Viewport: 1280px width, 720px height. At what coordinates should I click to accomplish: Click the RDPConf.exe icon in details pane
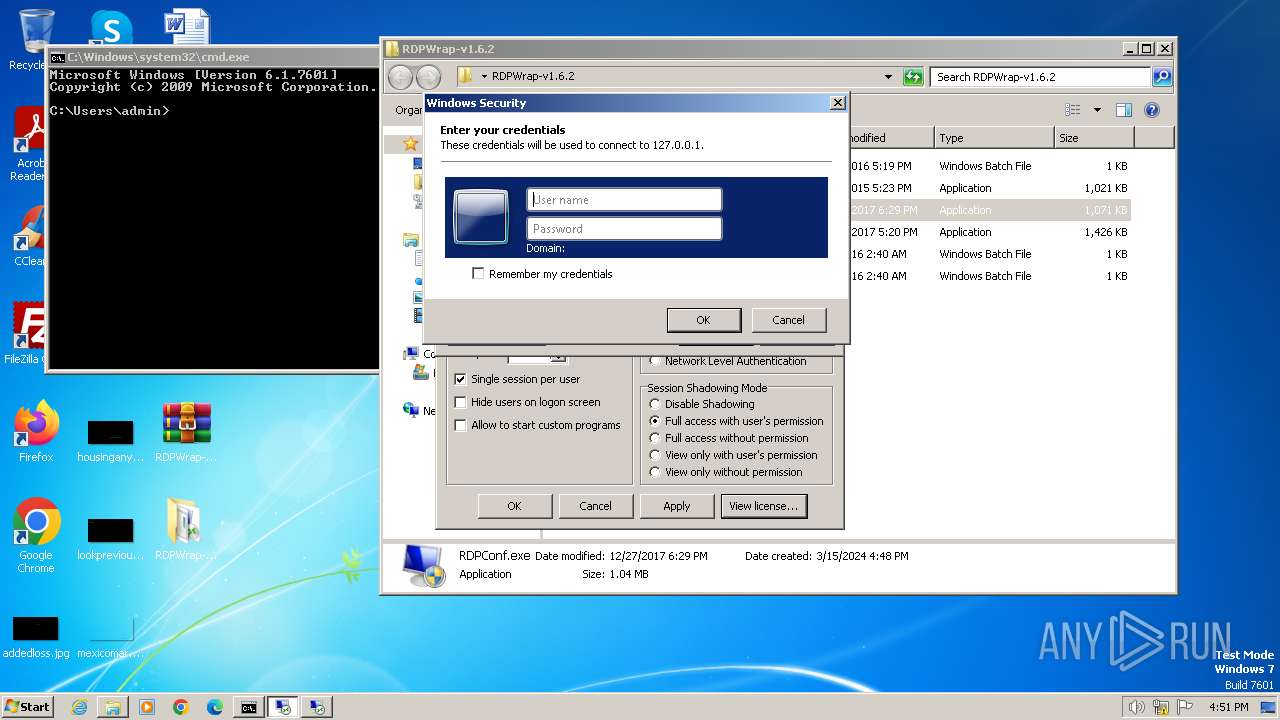pyautogui.click(x=424, y=565)
